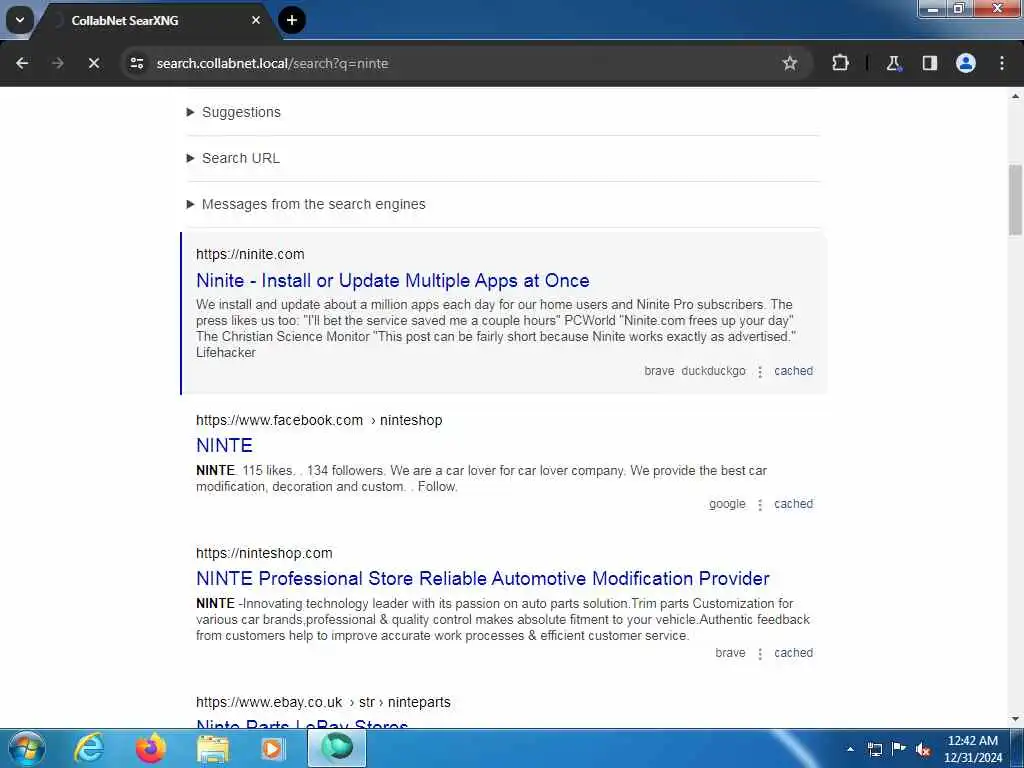Toggle the browser side panel
The height and width of the screenshot is (768, 1024).
(x=930, y=63)
